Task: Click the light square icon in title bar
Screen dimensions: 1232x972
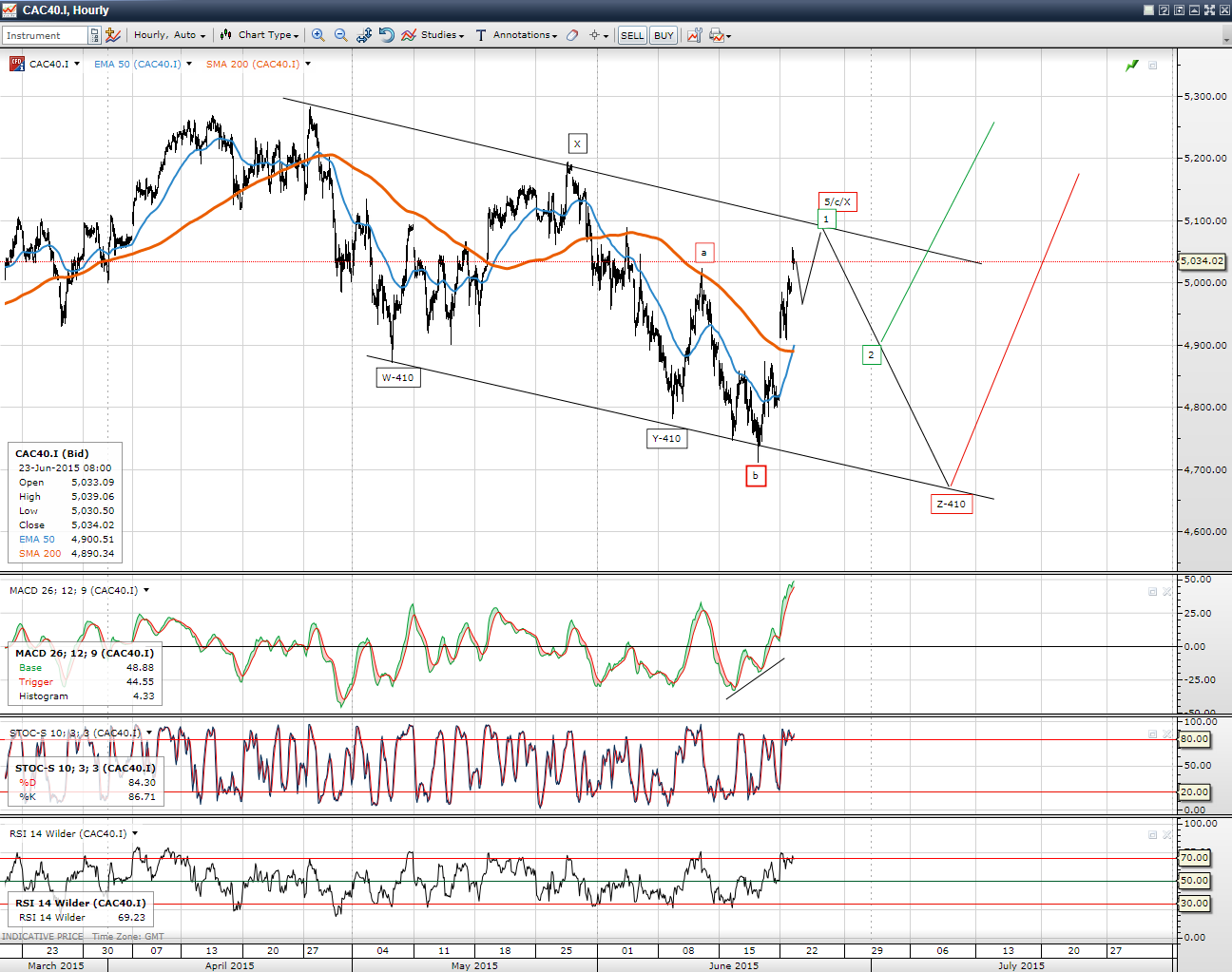Action: [x=1148, y=10]
